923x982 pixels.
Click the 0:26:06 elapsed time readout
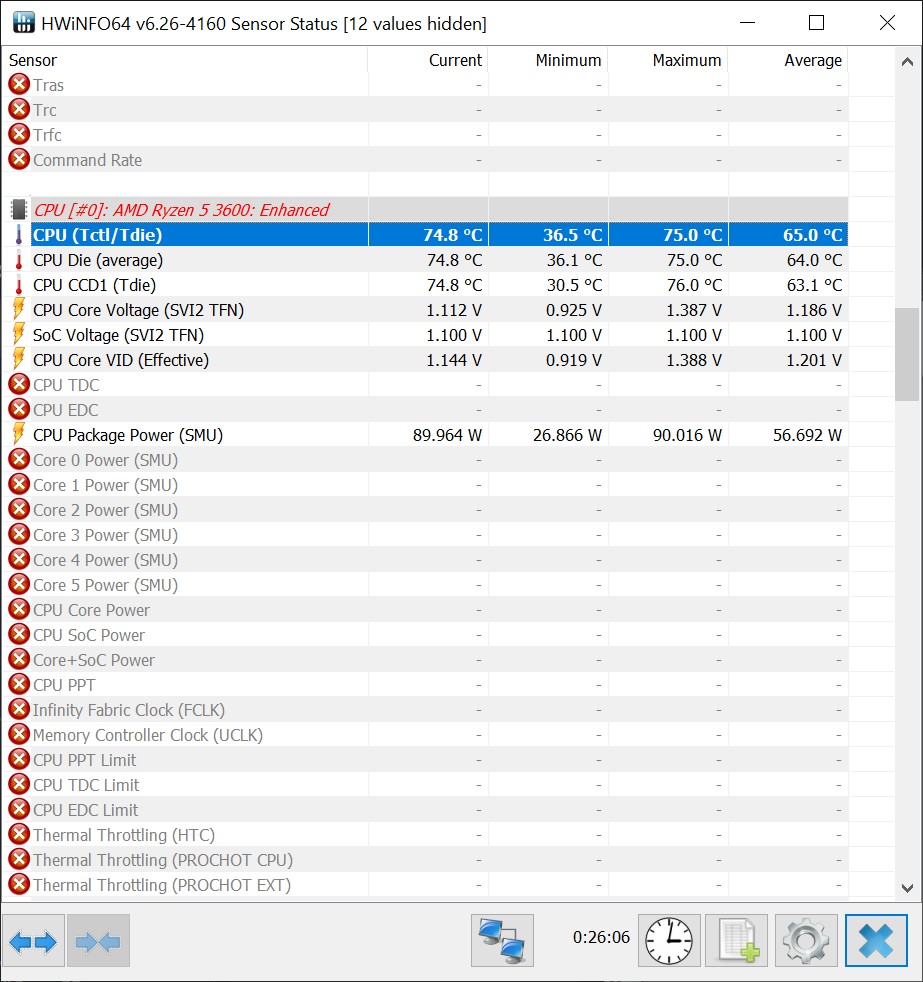coord(601,937)
